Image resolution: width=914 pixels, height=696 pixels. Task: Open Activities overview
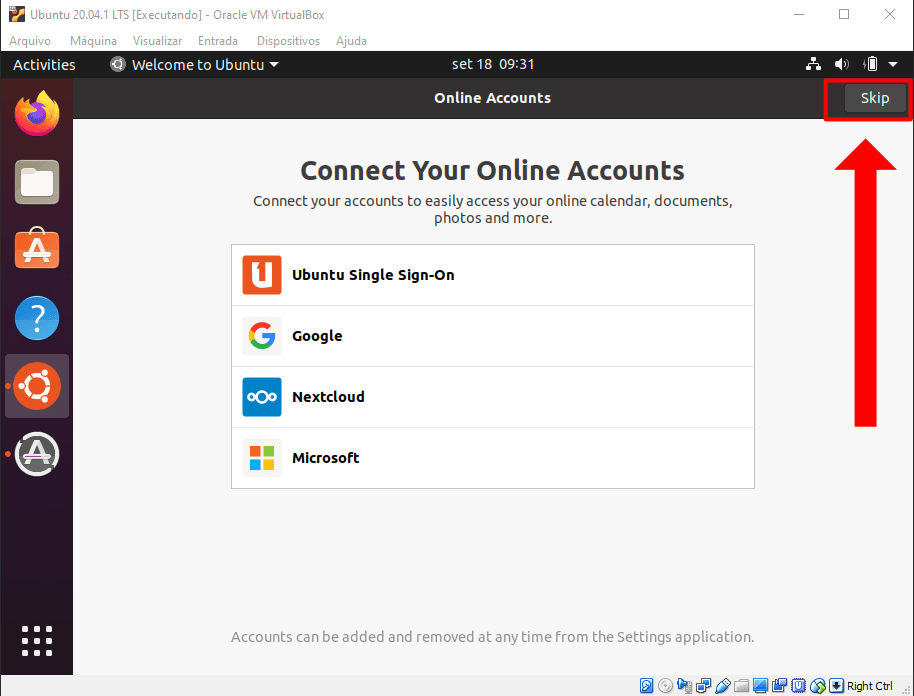coord(44,65)
